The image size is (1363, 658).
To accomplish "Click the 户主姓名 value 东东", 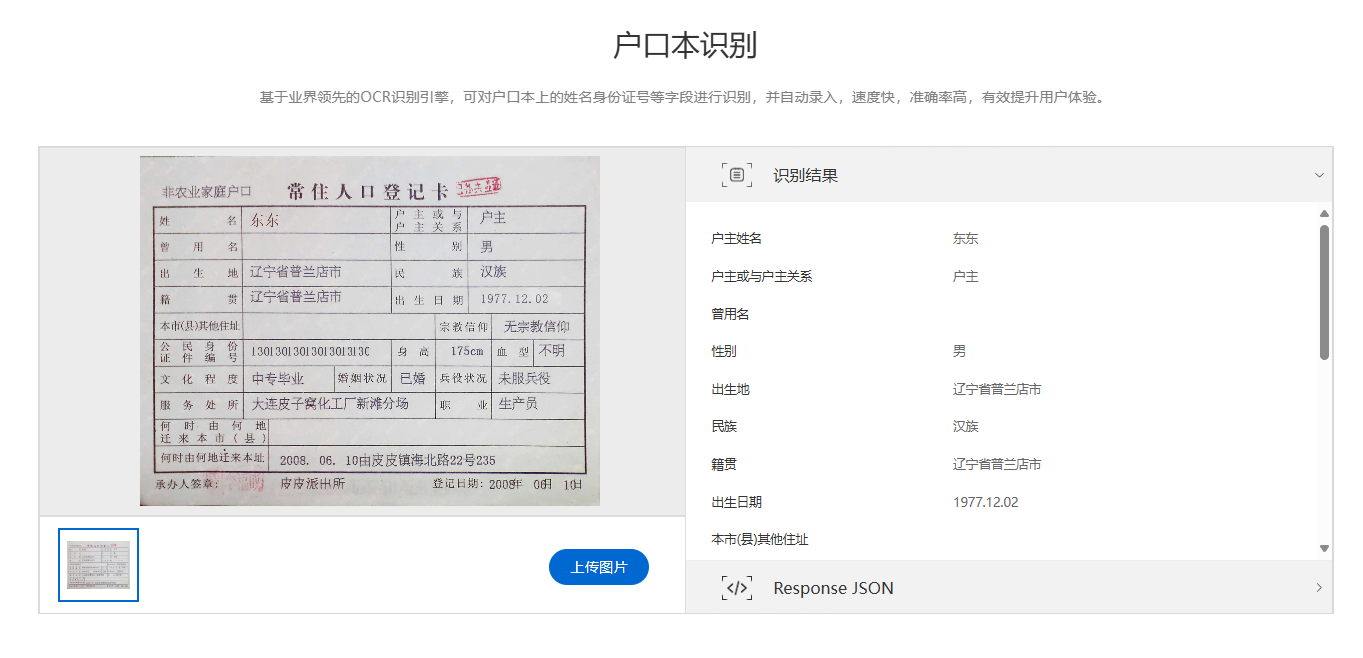I will [965, 239].
